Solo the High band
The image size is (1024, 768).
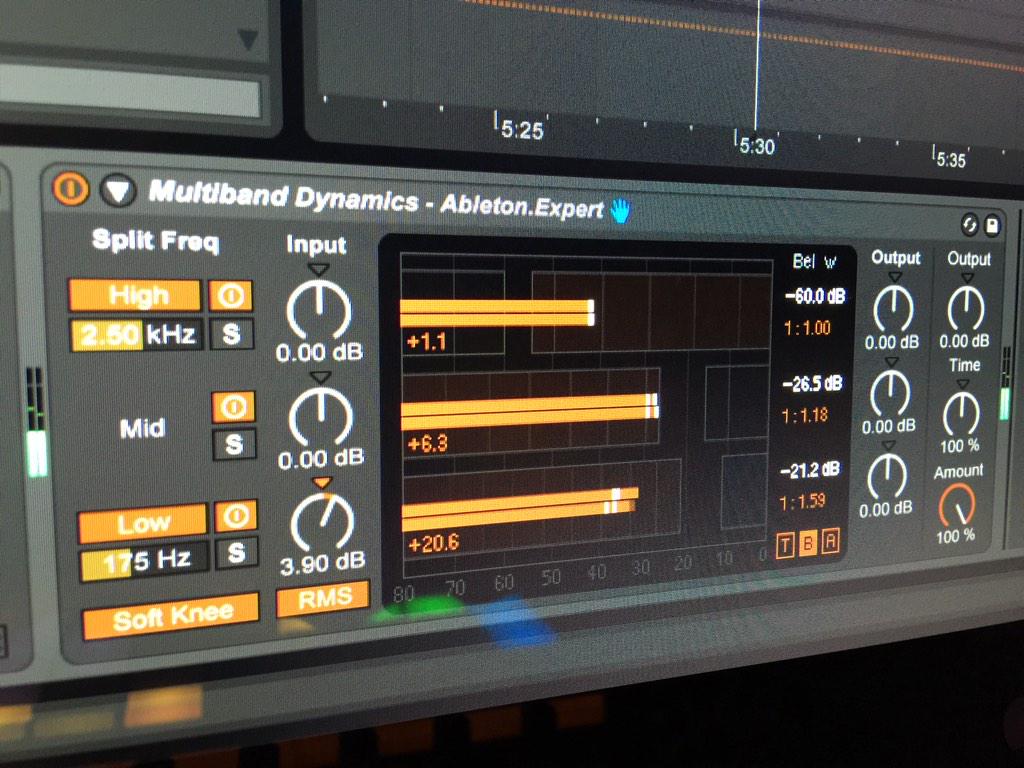click(x=232, y=334)
